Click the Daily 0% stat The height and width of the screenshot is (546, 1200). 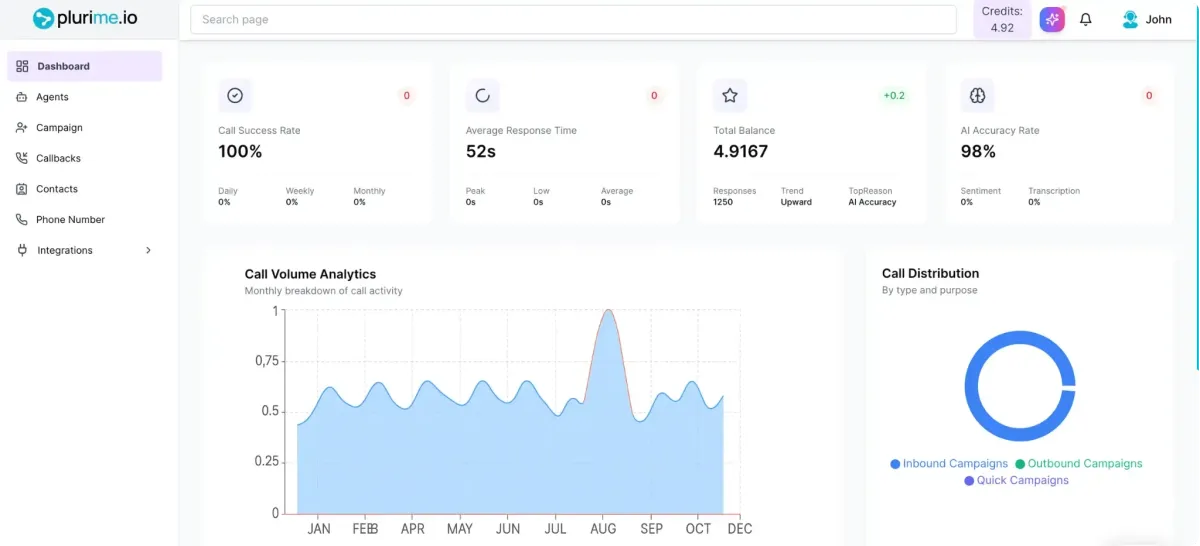coord(228,196)
